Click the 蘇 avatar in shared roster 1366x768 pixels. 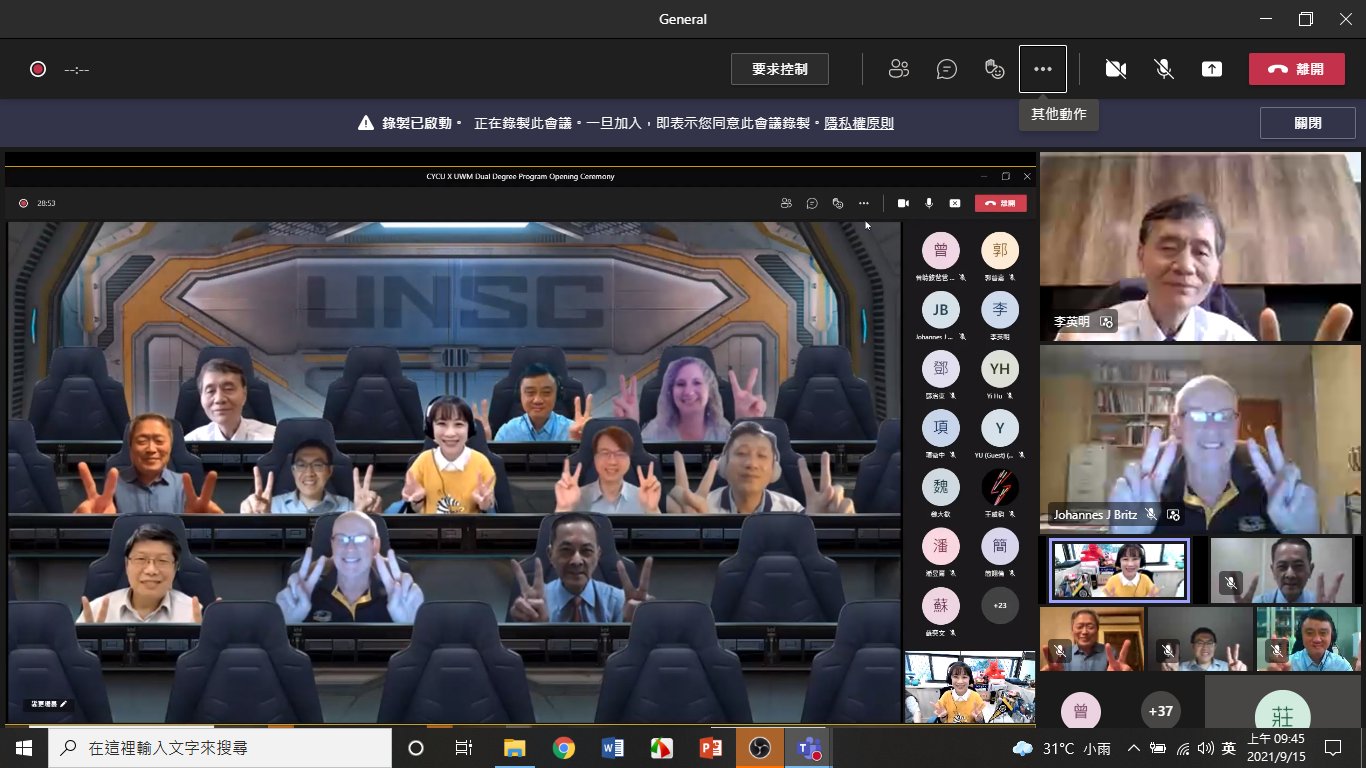point(940,606)
